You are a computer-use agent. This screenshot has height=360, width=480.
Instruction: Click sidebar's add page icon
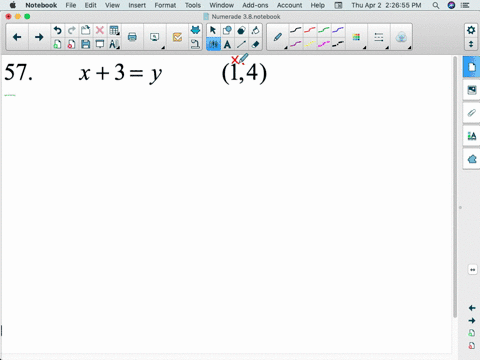point(472,333)
